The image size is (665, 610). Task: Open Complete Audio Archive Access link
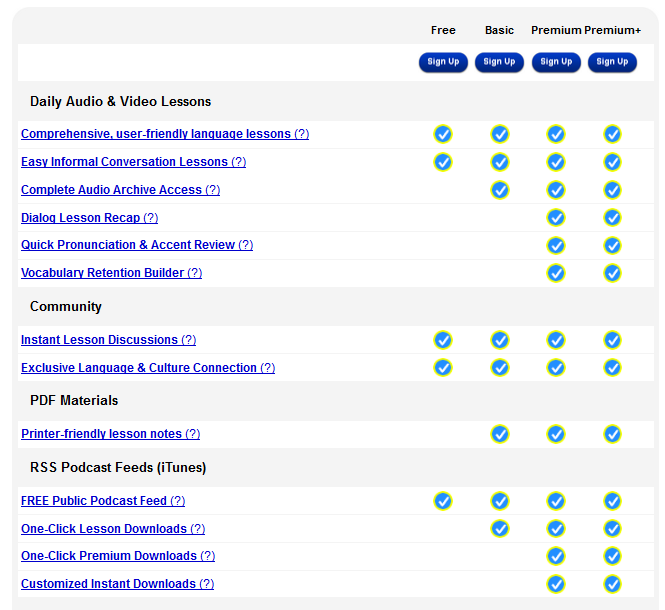coord(120,190)
